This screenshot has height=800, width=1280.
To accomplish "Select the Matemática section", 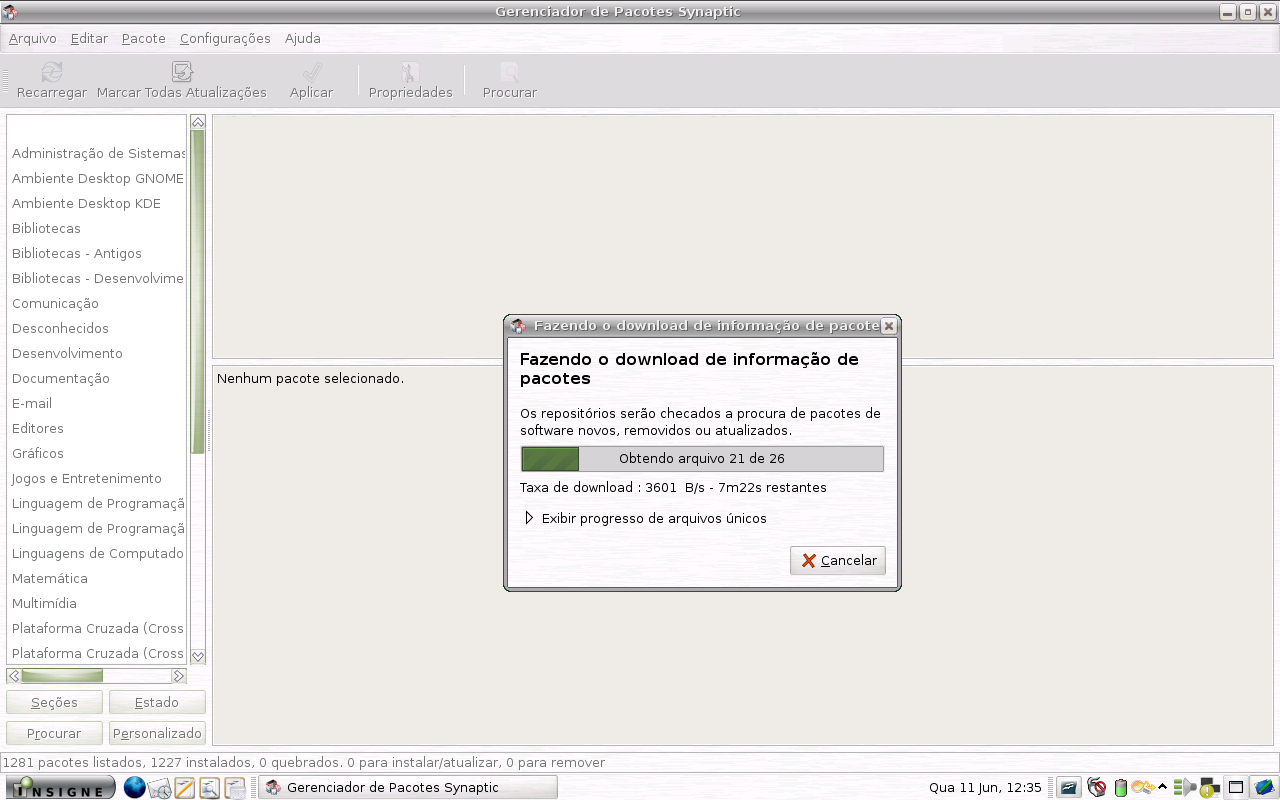I will (x=97, y=578).
